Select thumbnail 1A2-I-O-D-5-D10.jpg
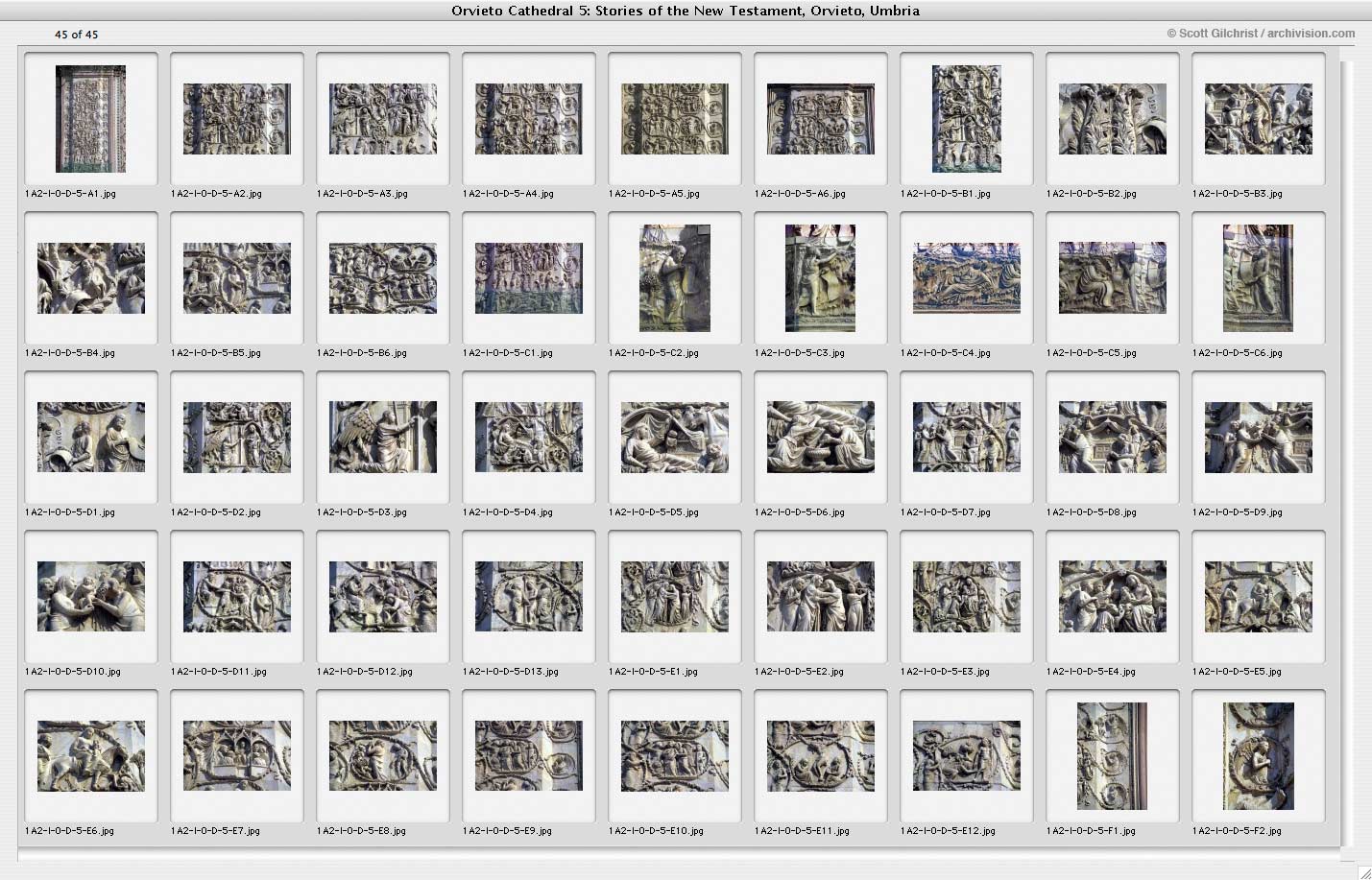1372x880 pixels. tap(91, 597)
